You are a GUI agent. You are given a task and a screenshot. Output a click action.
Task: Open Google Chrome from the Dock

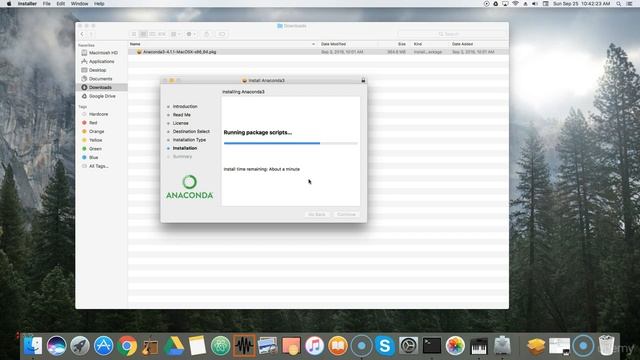pyautogui.click(x=127, y=346)
